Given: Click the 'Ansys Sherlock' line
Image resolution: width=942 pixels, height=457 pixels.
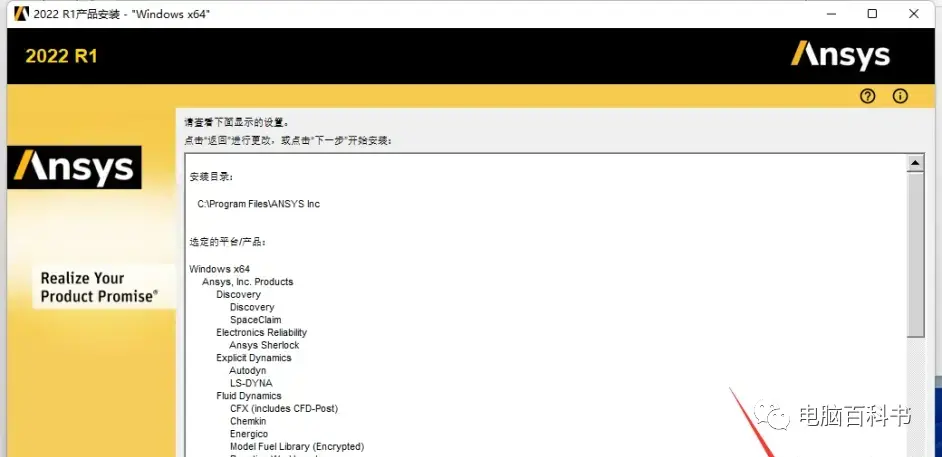Looking at the screenshot, I should (x=264, y=345).
